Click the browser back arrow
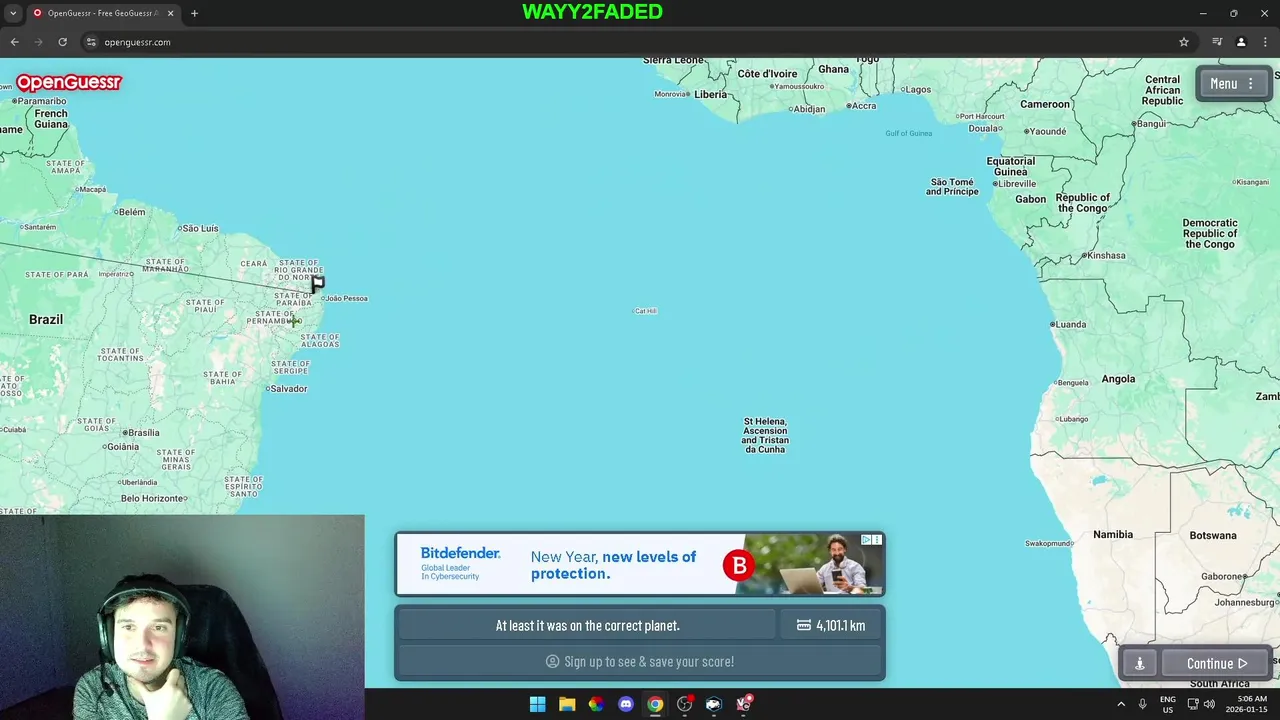Screen dimensions: 1280x720 [15, 42]
